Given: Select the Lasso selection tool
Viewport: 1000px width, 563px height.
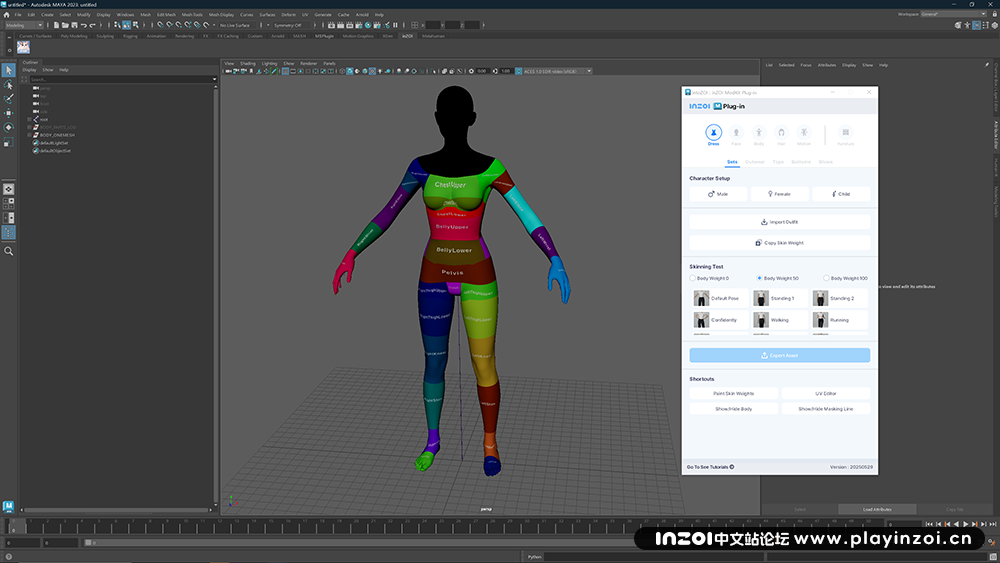Looking at the screenshot, I should point(8,85).
